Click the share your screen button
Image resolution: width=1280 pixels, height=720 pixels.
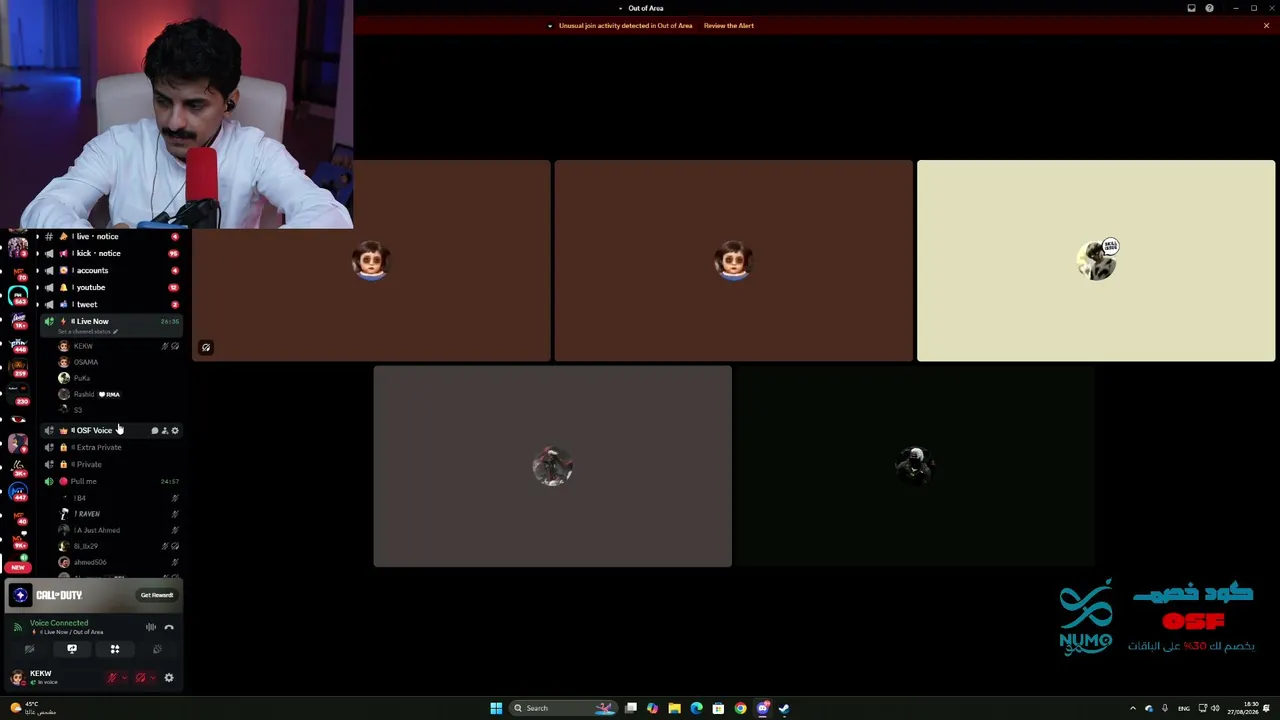point(72,649)
